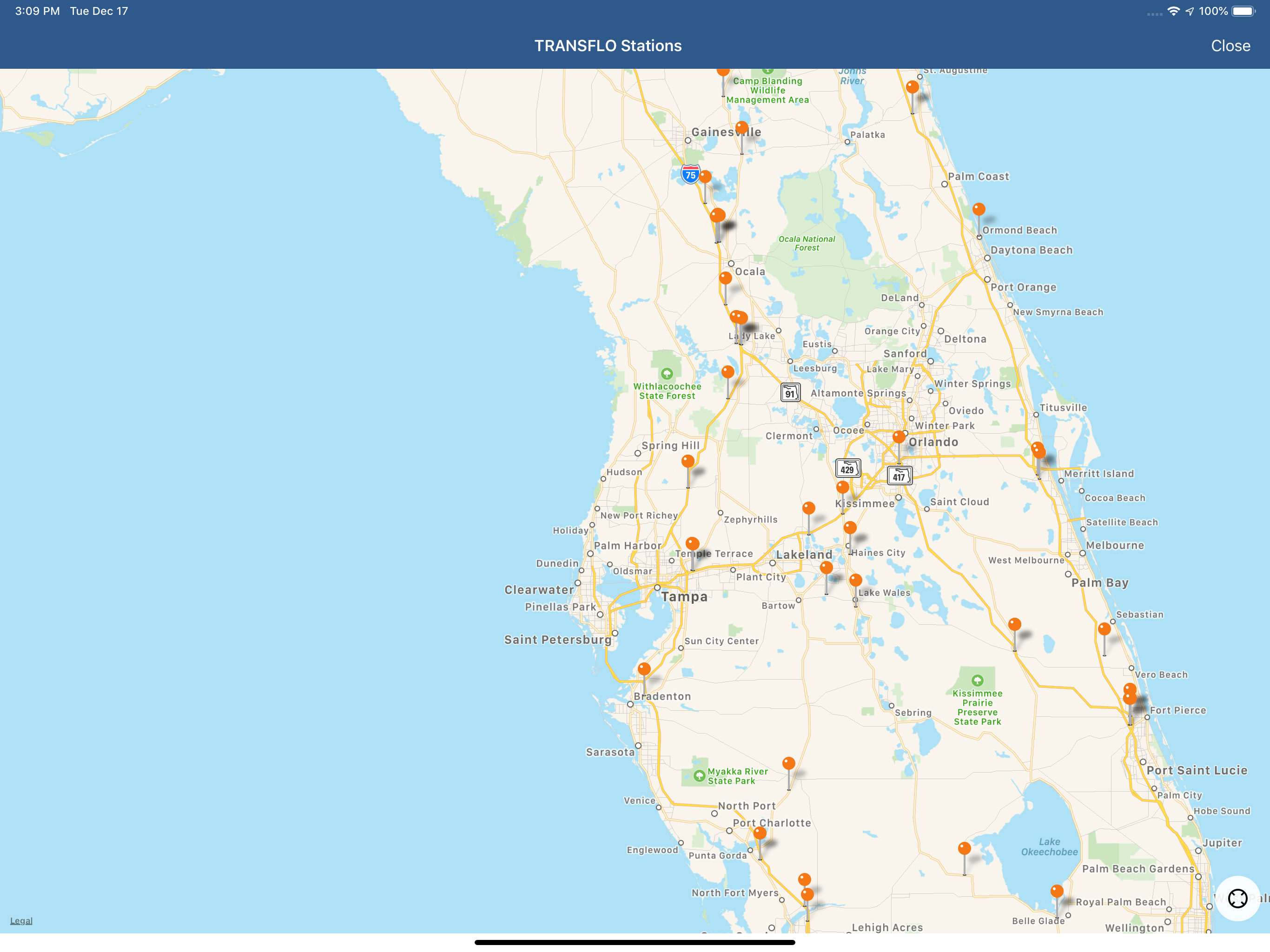Viewport: 1270px width, 952px height.
Task: Tap the Withlacoochee State Forest park icon
Action: point(667,374)
